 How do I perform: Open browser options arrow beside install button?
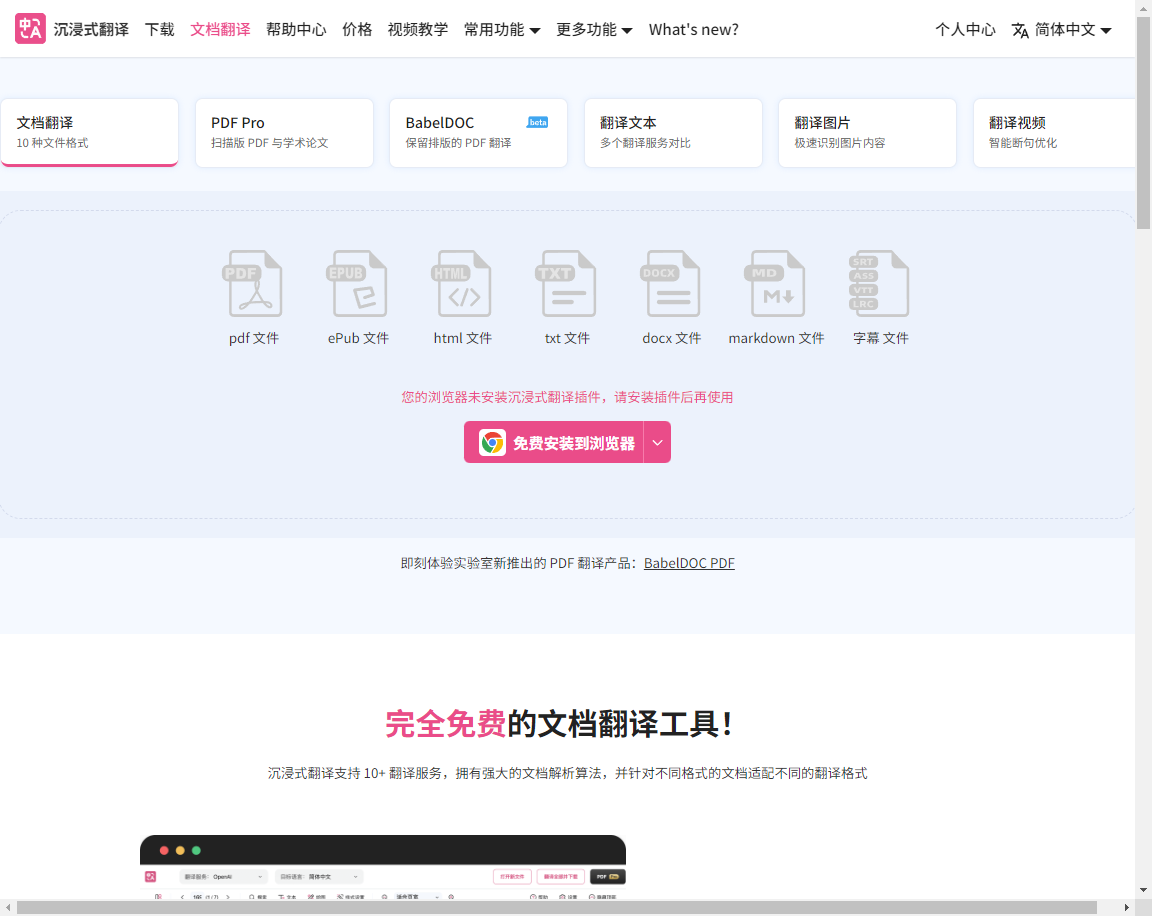point(658,442)
